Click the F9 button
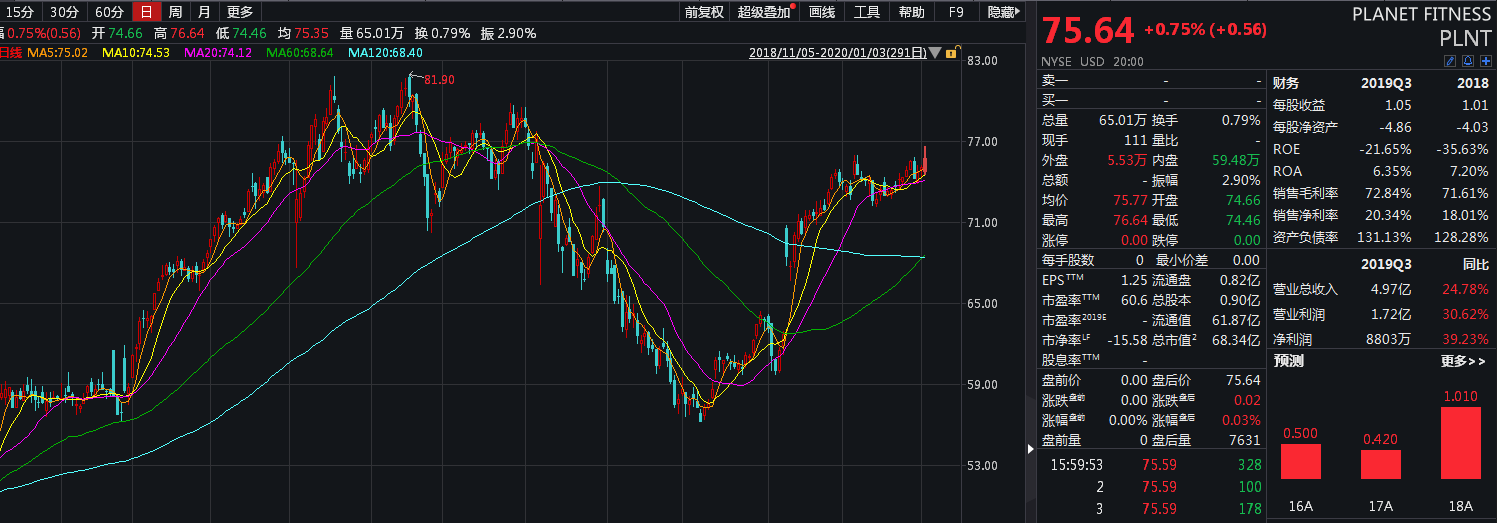 (x=956, y=12)
